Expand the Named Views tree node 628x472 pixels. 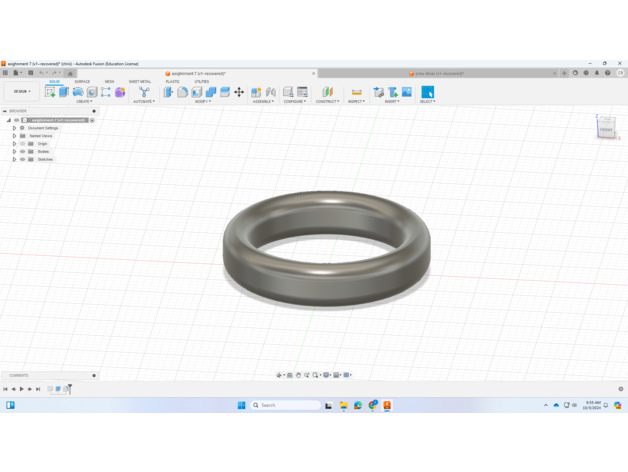coord(14,136)
